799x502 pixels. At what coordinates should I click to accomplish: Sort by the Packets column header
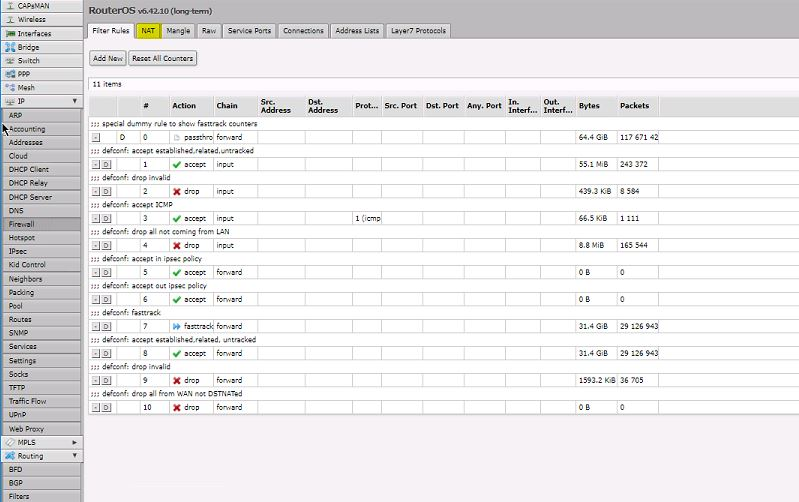pyautogui.click(x=638, y=106)
